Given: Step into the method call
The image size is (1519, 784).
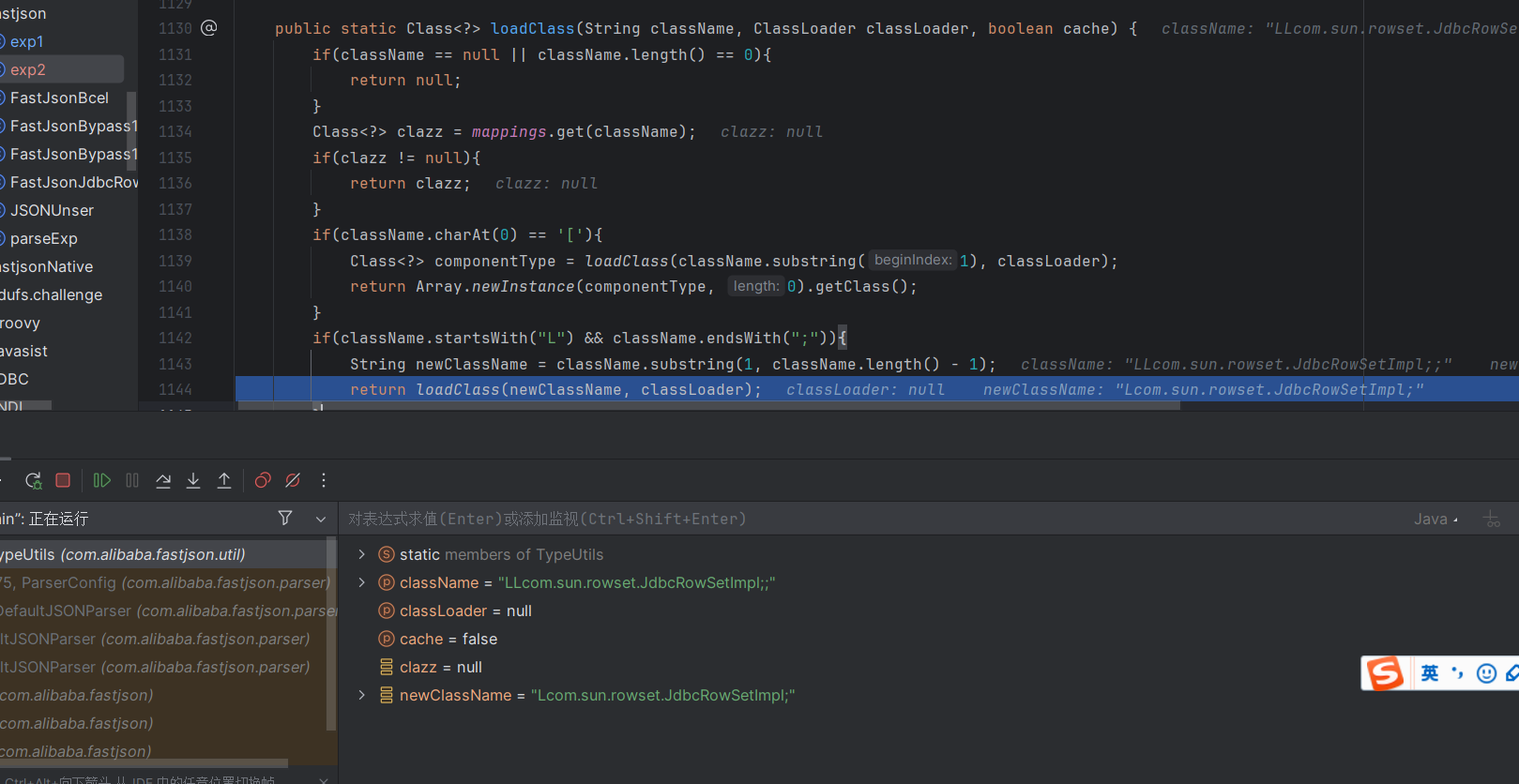Looking at the screenshot, I should click(x=193, y=480).
